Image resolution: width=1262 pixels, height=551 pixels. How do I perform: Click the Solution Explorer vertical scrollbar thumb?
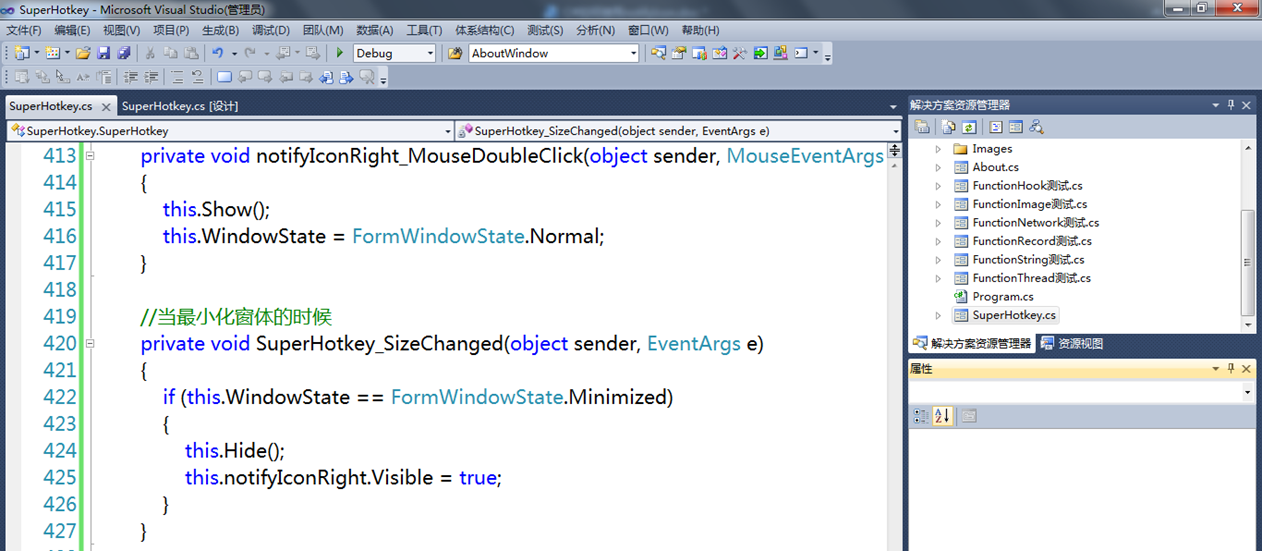(x=1247, y=263)
